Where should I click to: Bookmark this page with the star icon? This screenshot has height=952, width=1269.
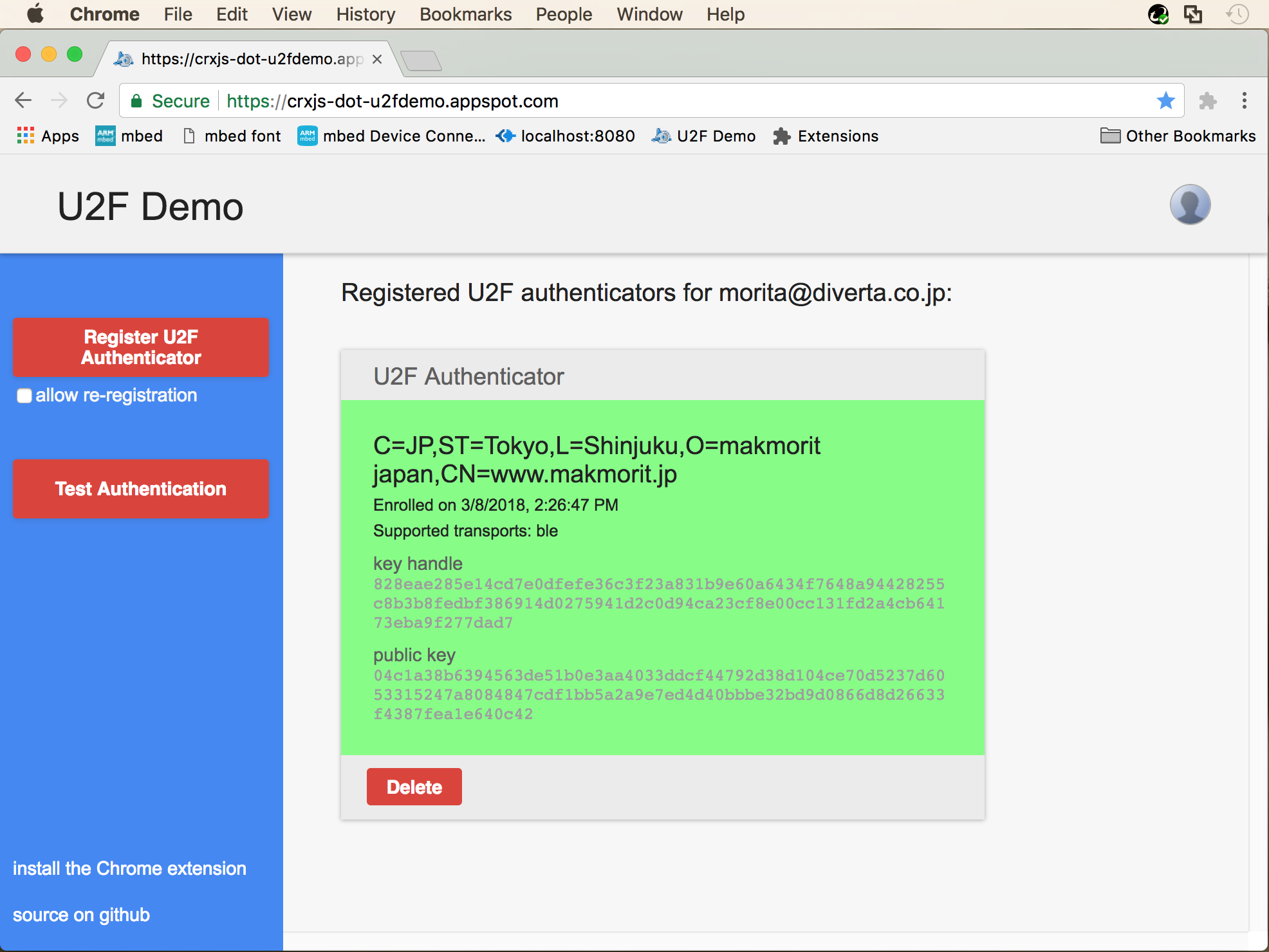coord(1165,100)
